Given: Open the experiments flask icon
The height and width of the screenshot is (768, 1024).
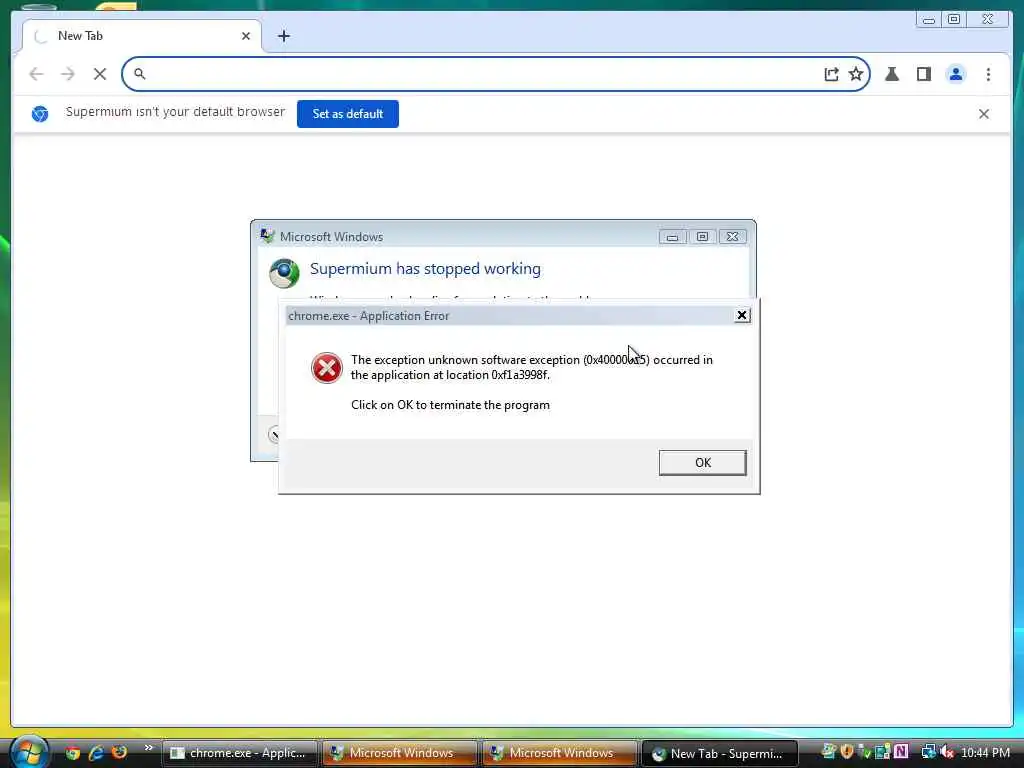Looking at the screenshot, I should pyautogui.click(x=891, y=74).
